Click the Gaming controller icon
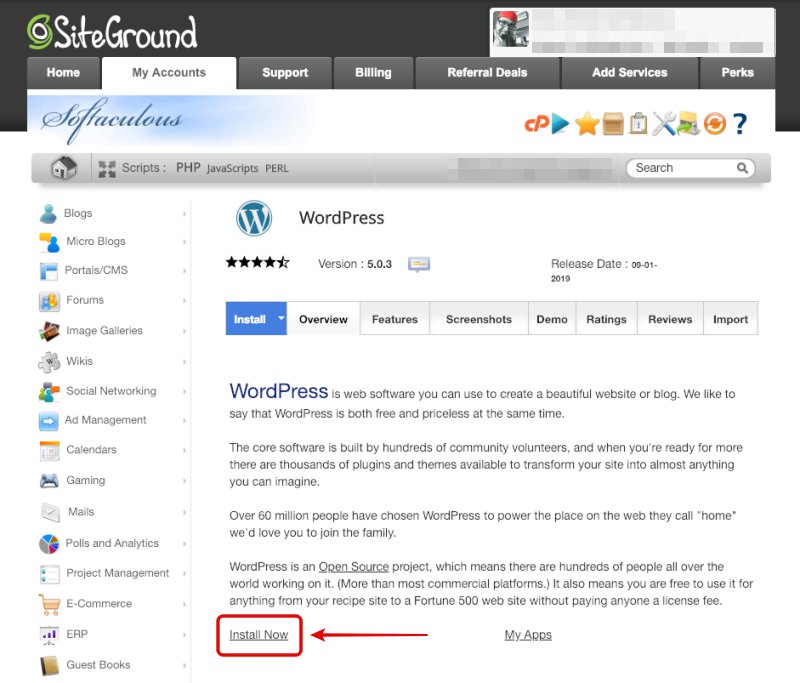The width and height of the screenshot is (800, 683). tap(49, 480)
